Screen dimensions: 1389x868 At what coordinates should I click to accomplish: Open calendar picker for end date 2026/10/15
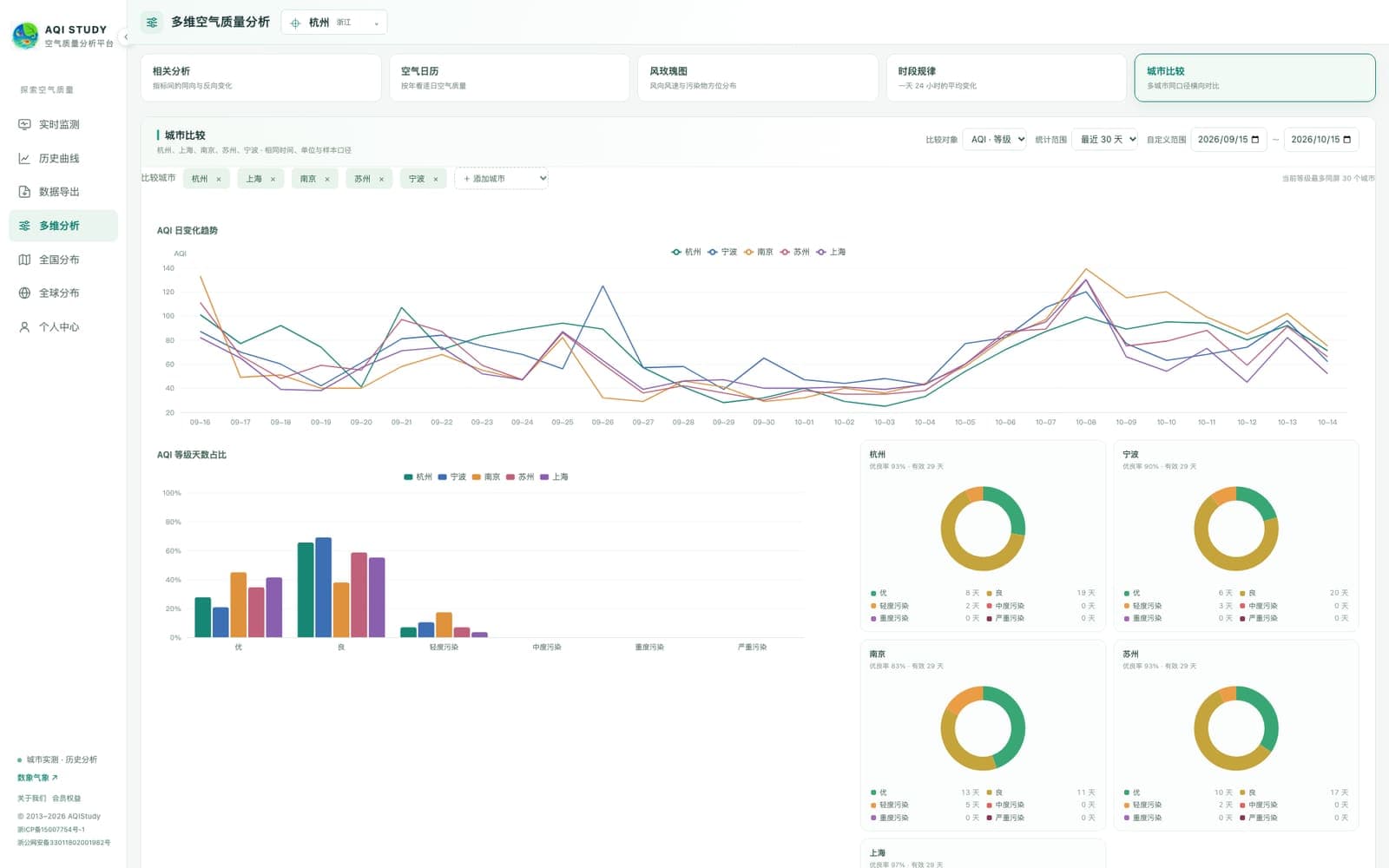pyautogui.click(x=1347, y=140)
